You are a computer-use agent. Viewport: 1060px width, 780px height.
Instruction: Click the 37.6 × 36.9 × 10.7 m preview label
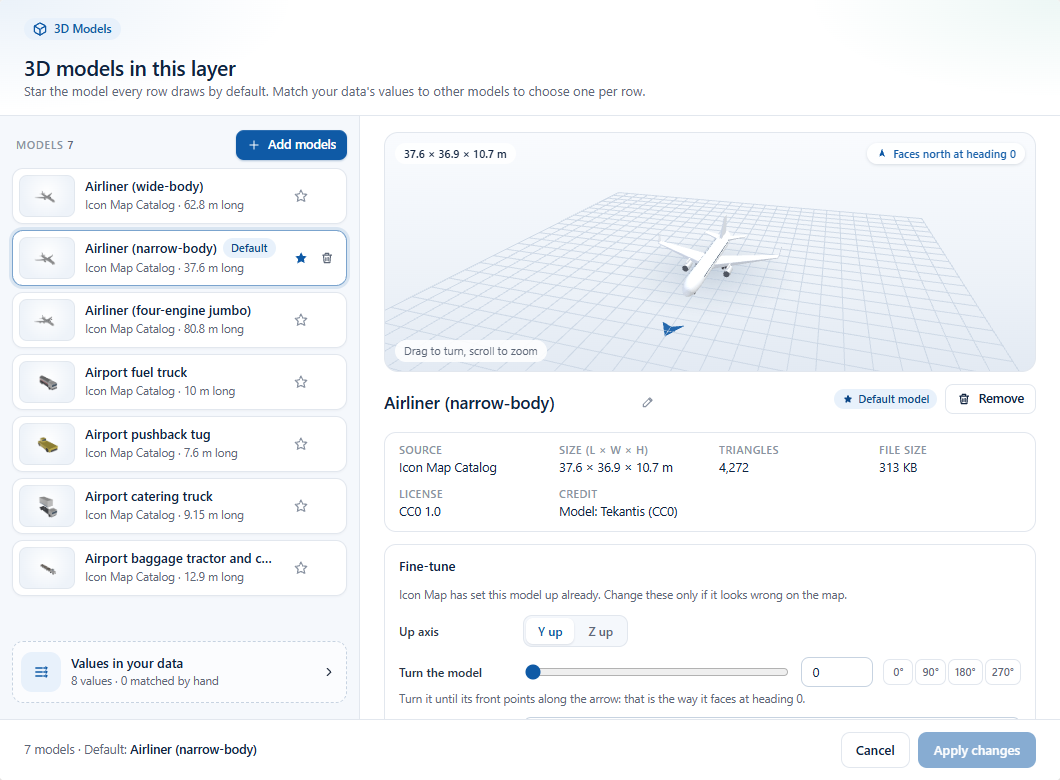tap(455, 154)
